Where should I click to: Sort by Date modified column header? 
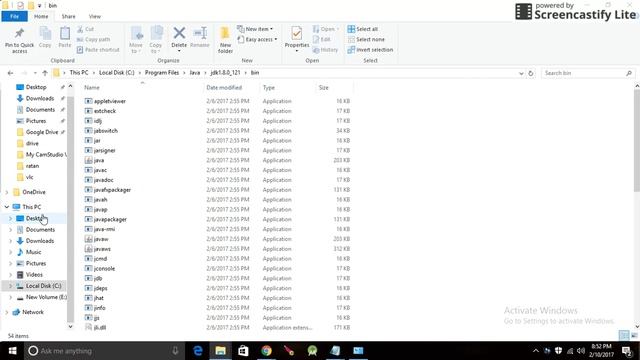tap(224, 87)
